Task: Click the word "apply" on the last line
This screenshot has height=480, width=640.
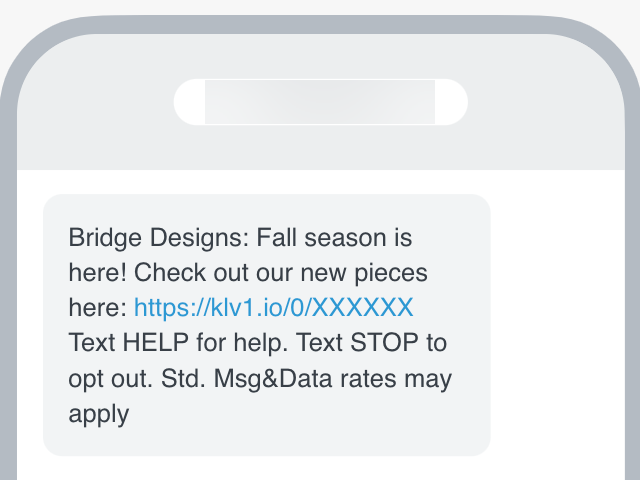Action: click(98, 413)
